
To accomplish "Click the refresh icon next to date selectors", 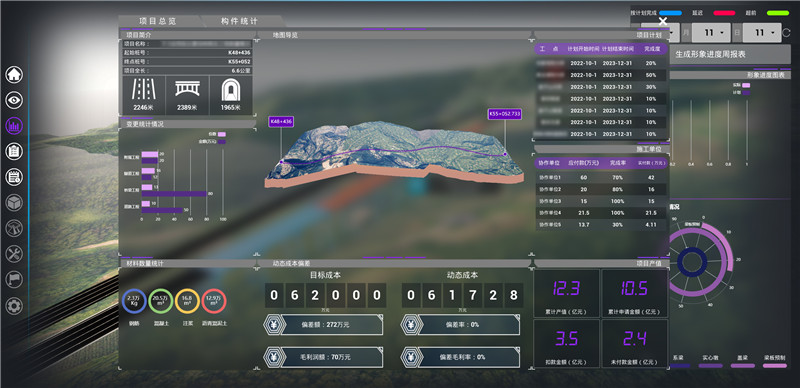I will 787,33.
